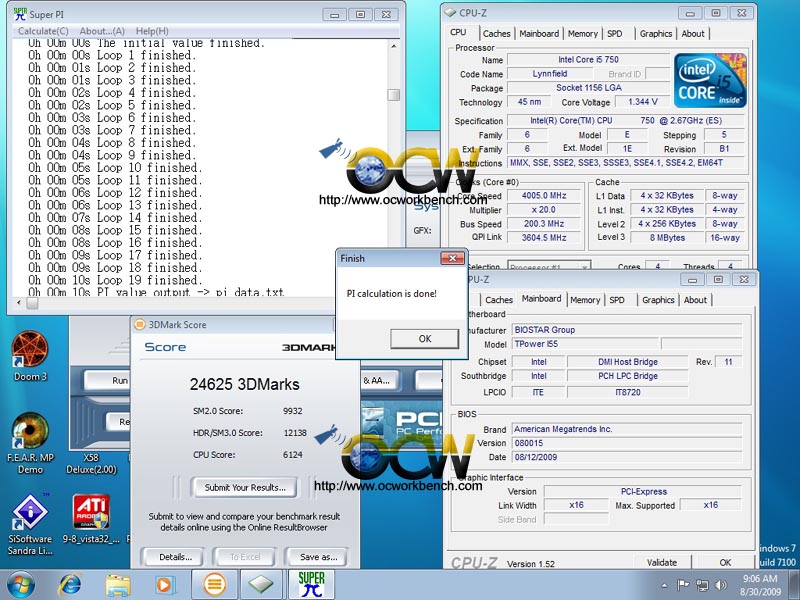Click the Super PI scroll-left arrow

click(19, 303)
